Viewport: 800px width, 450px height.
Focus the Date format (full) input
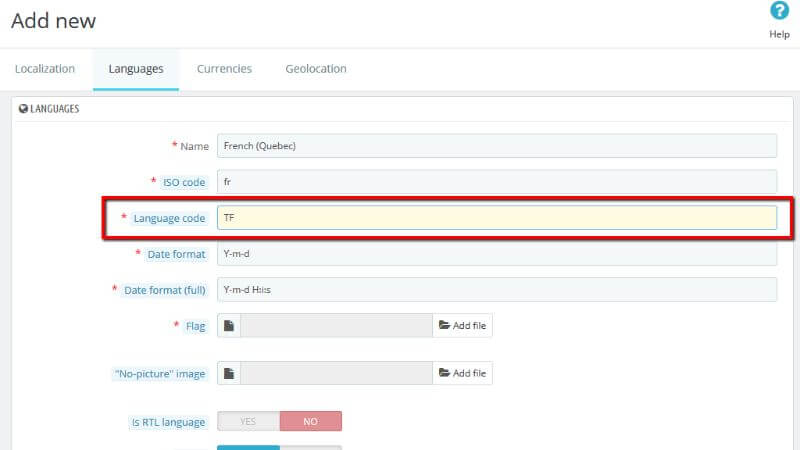coord(497,289)
